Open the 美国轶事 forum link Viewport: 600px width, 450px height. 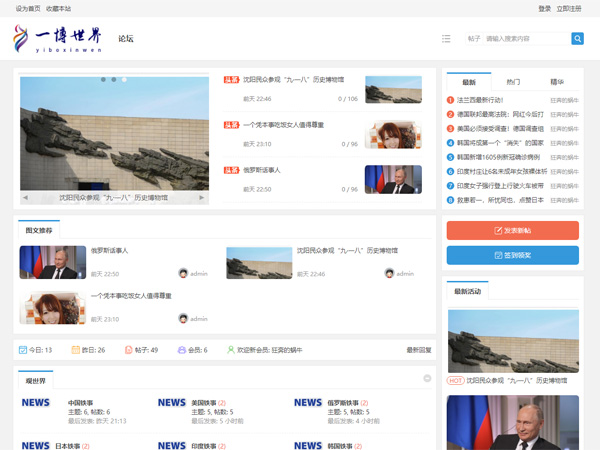tap(204, 403)
